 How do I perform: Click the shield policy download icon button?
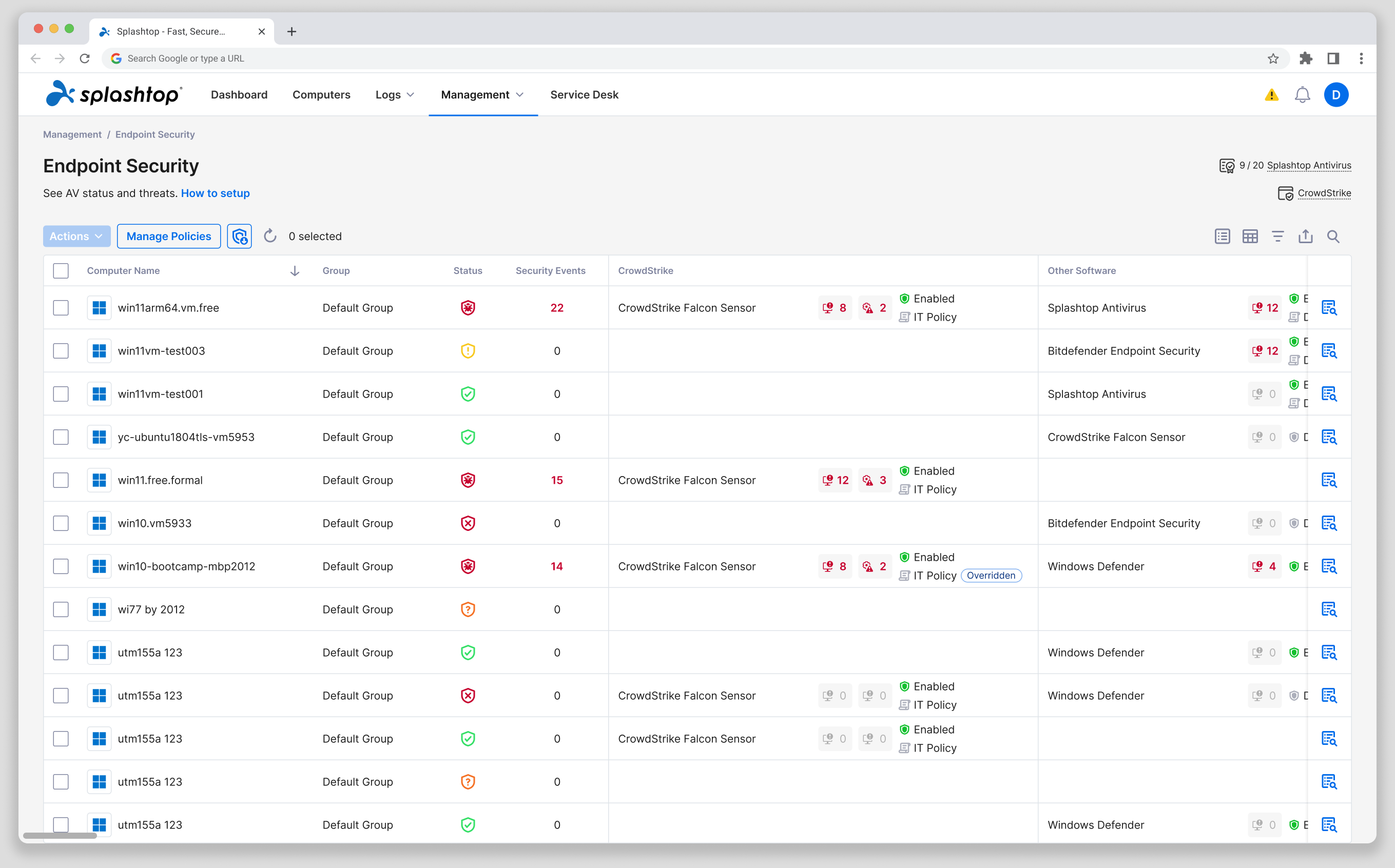(x=240, y=236)
